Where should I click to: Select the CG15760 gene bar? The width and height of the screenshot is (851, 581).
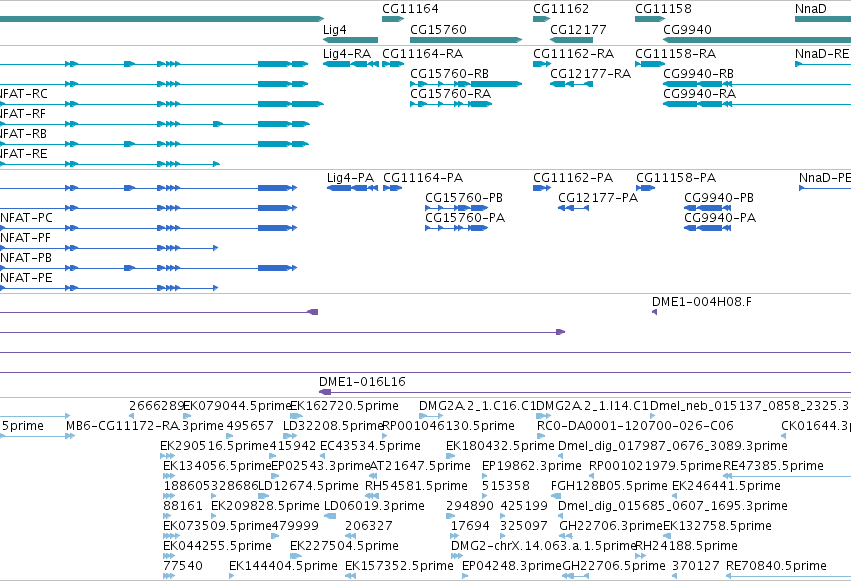point(466,40)
